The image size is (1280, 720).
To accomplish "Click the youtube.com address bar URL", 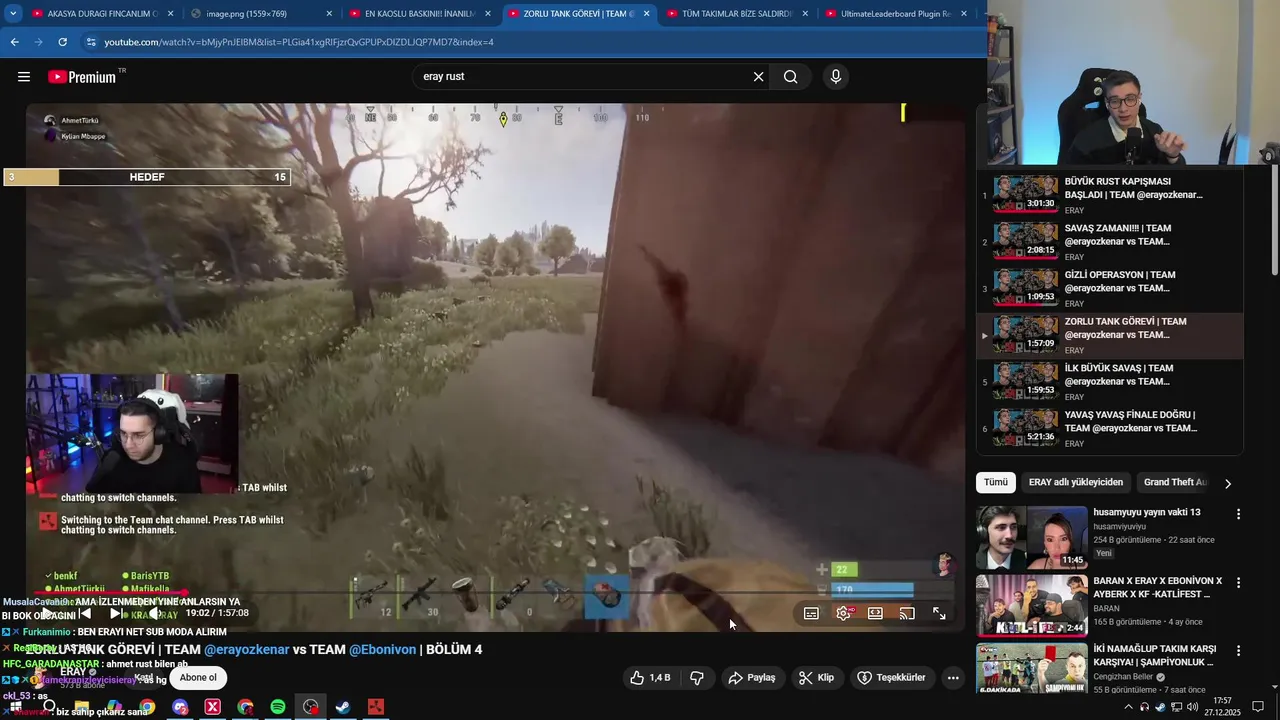I will [299, 42].
